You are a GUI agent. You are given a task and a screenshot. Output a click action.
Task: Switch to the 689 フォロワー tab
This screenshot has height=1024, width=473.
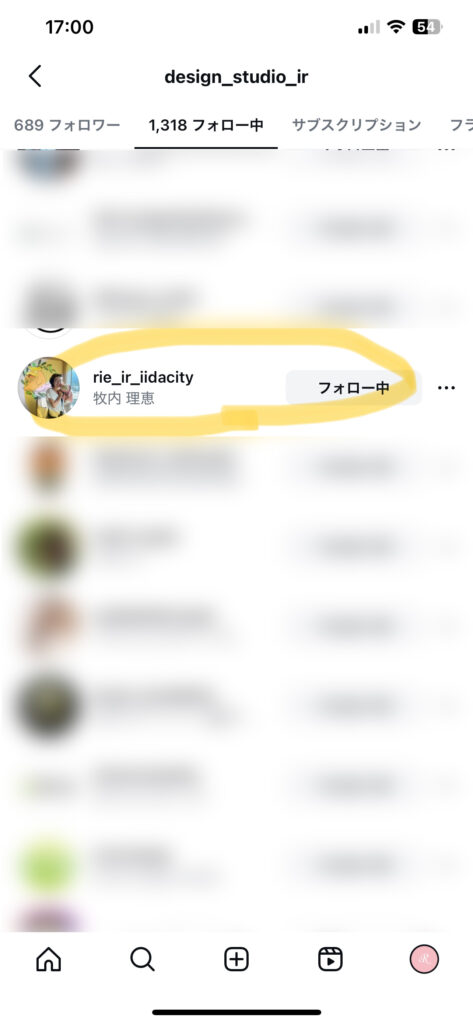67,125
